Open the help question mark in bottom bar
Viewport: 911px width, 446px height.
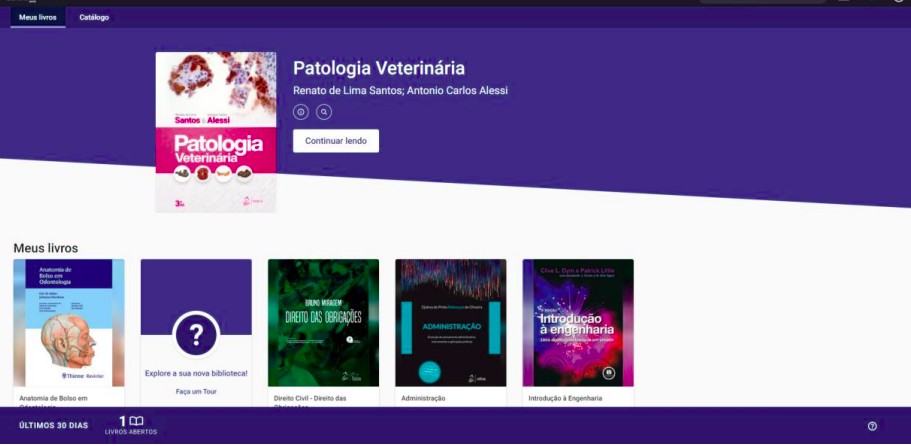pyautogui.click(x=872, y=426)
